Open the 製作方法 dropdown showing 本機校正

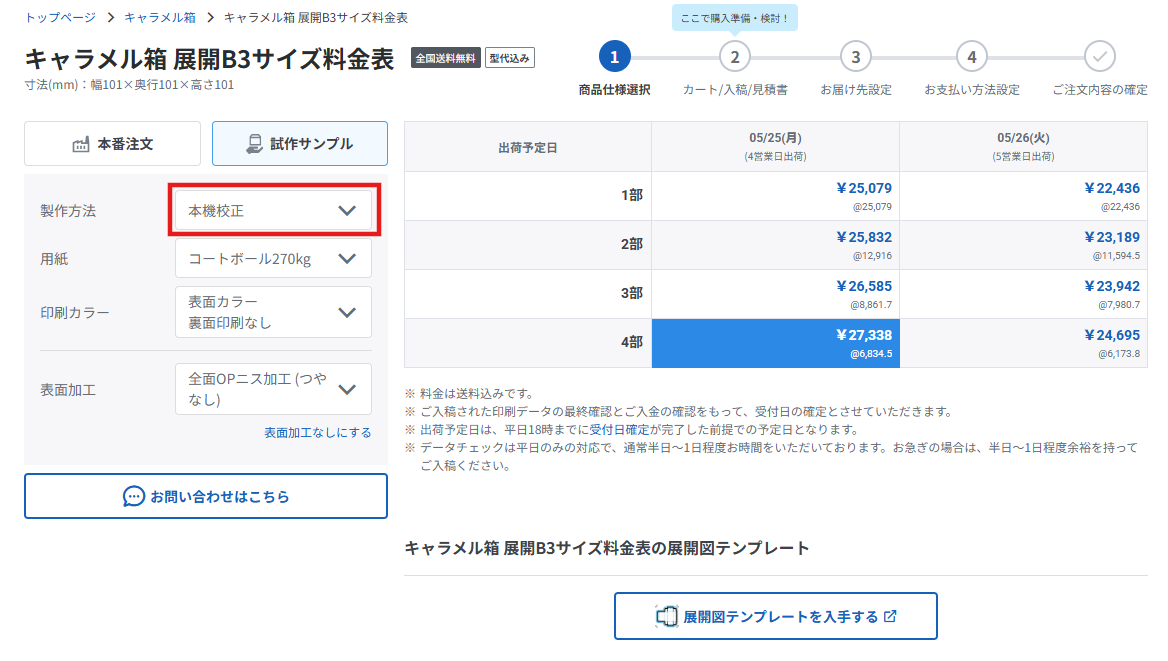pos(273,211)
